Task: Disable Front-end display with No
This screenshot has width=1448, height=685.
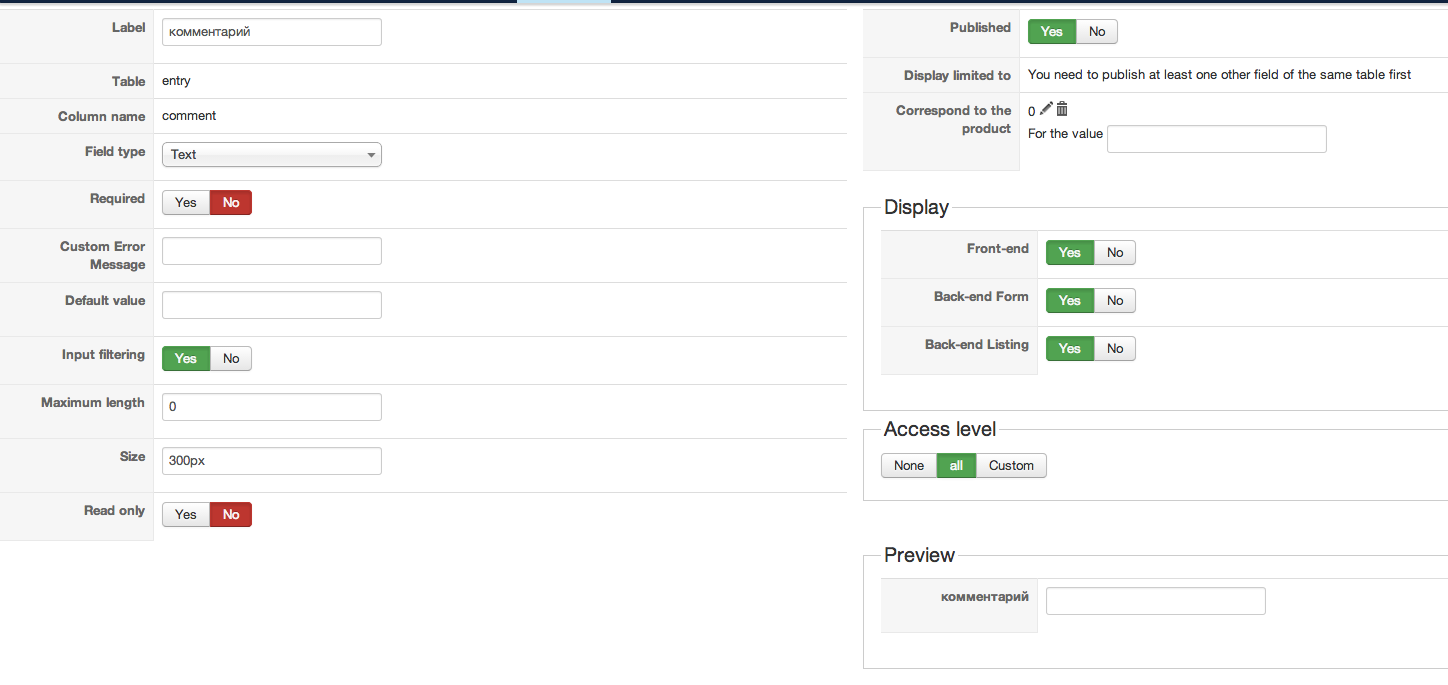Action: (x=1115, y=253)
